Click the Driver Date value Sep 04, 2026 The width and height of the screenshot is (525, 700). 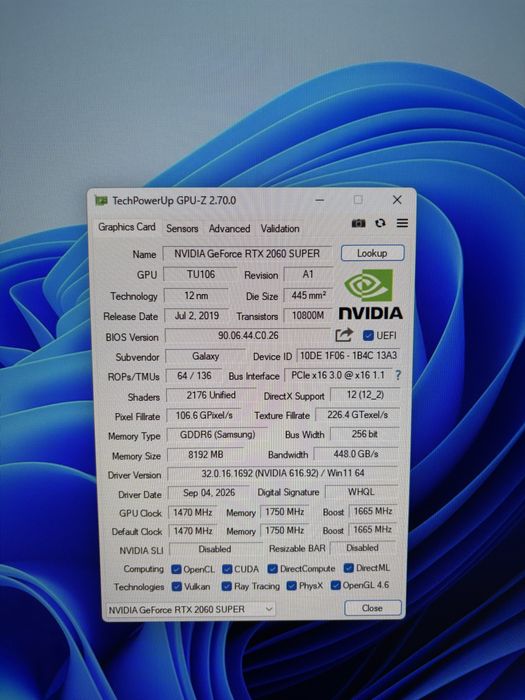(208, 492)
